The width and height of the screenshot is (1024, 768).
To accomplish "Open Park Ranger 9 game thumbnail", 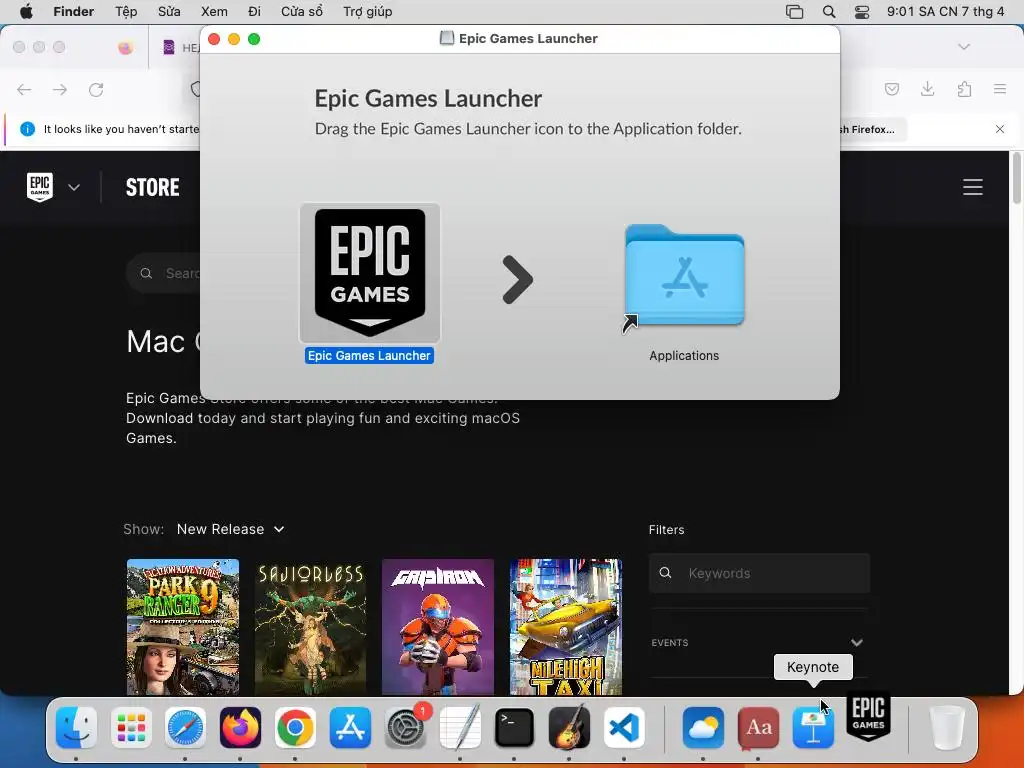I will tap(183, 626).
